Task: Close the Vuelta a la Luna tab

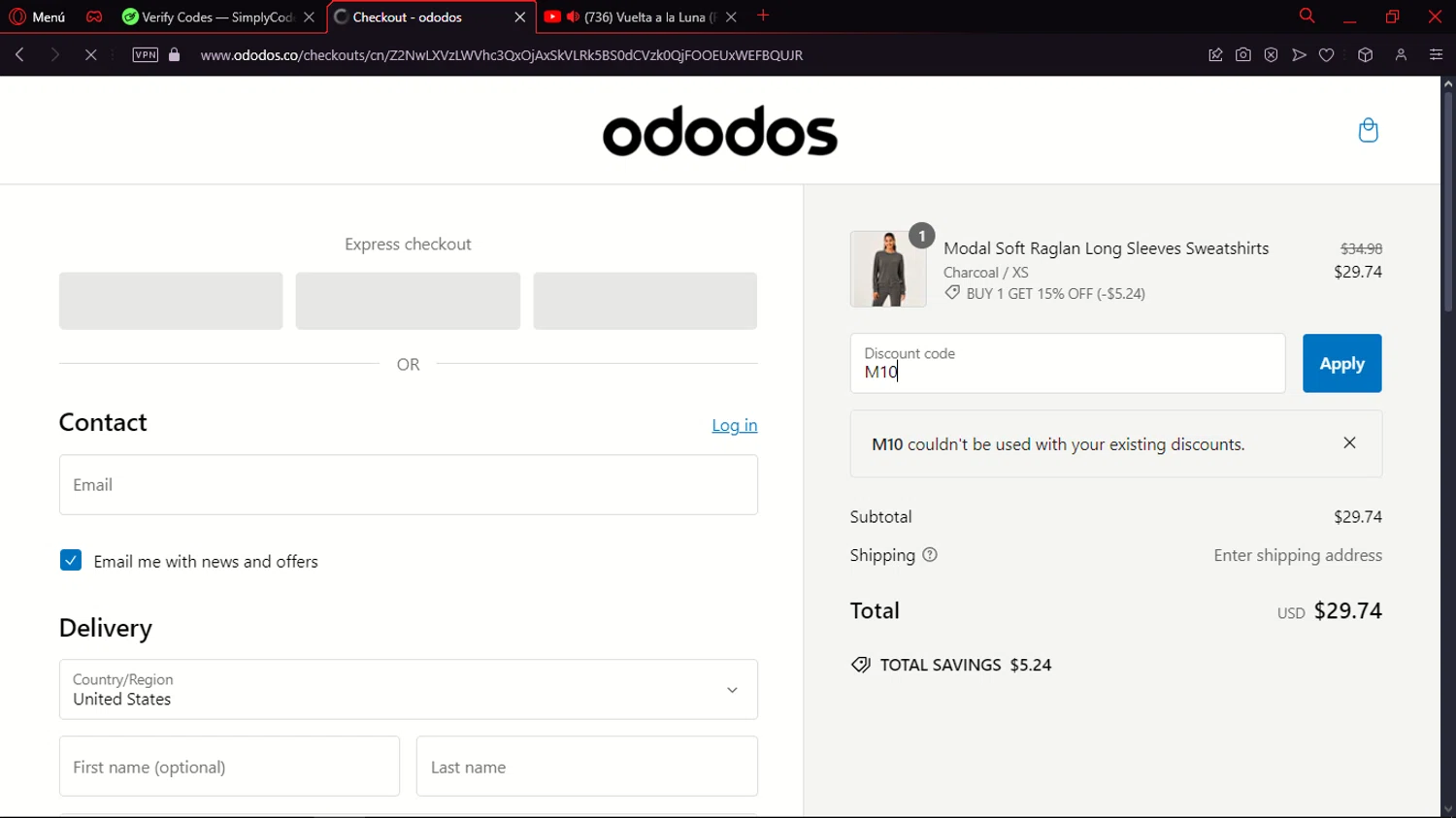Action: [x=731, y=17]
